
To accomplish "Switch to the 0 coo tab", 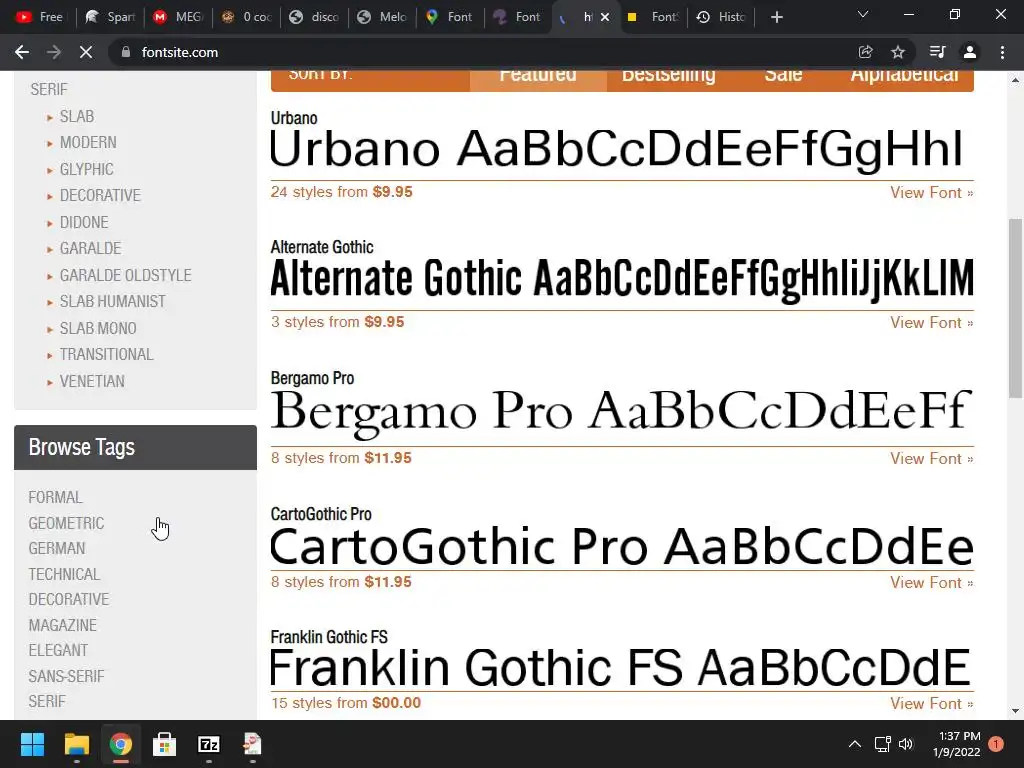I will click(246, 18).
